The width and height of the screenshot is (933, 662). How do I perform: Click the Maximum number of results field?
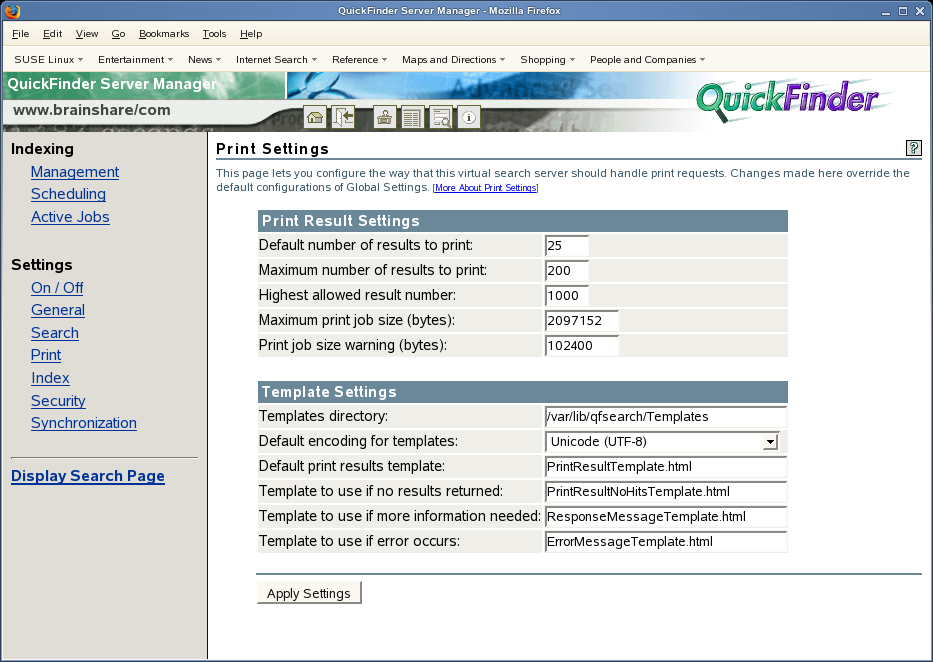(x=567, y=270)
